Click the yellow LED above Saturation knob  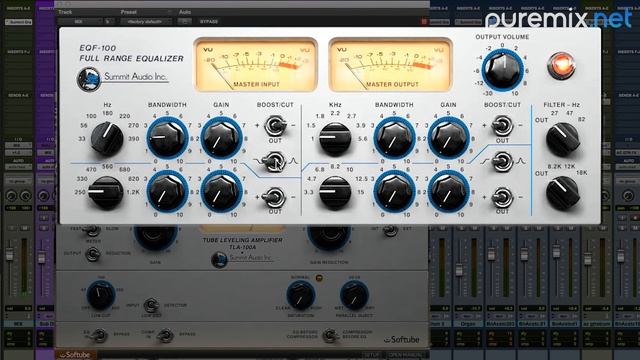point(319,278)
